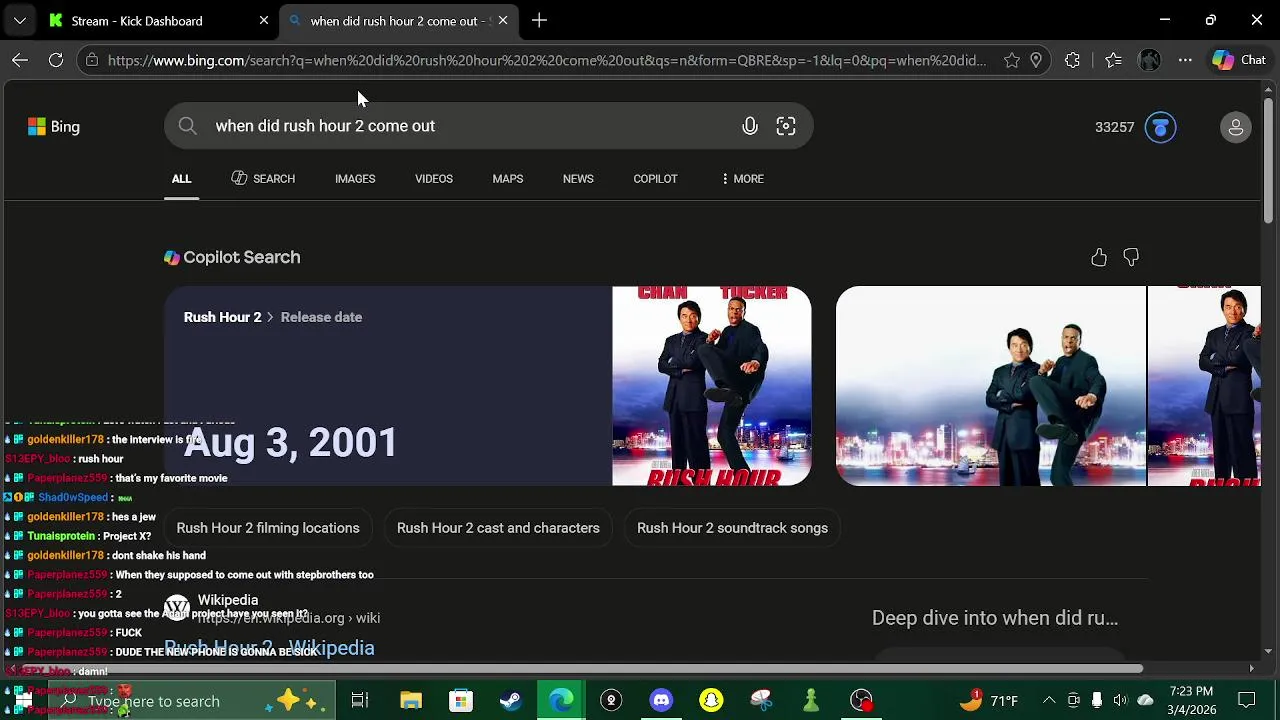Click the Bing search query field
The width and height of the screenshot is (1280, 720).
point(470,126)
